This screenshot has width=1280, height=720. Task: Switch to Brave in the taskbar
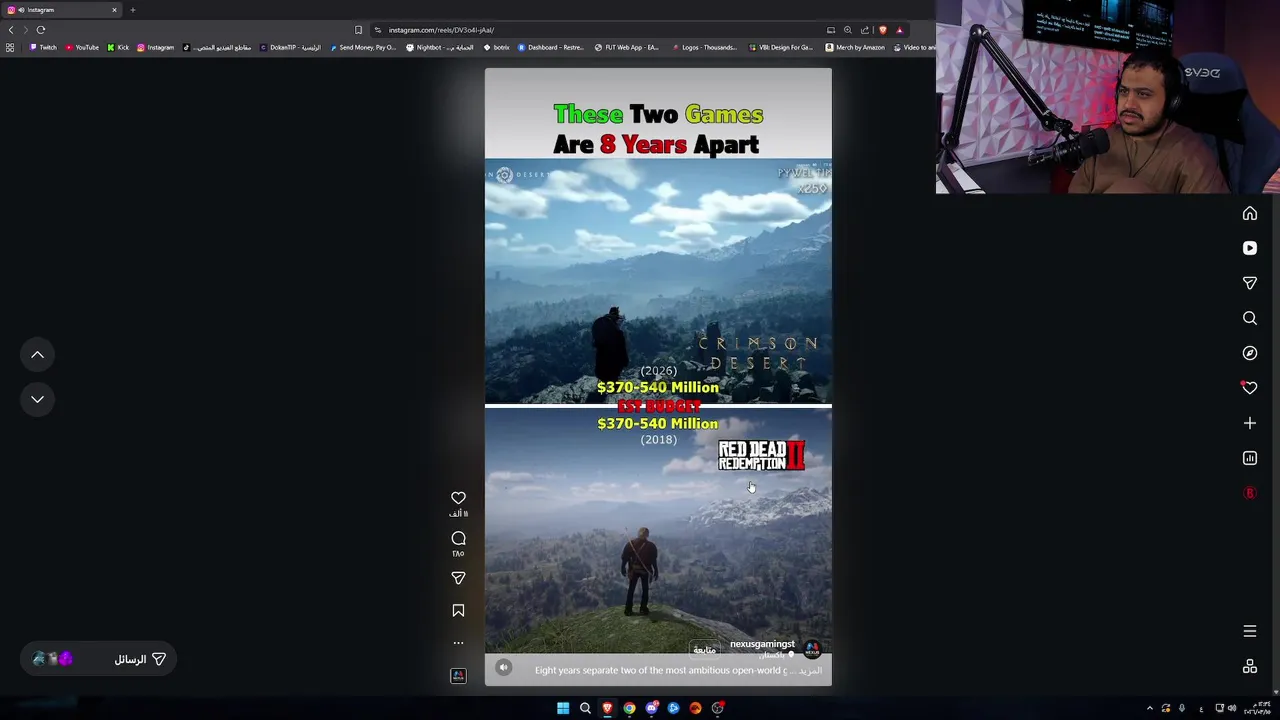(x=607, y=708)
